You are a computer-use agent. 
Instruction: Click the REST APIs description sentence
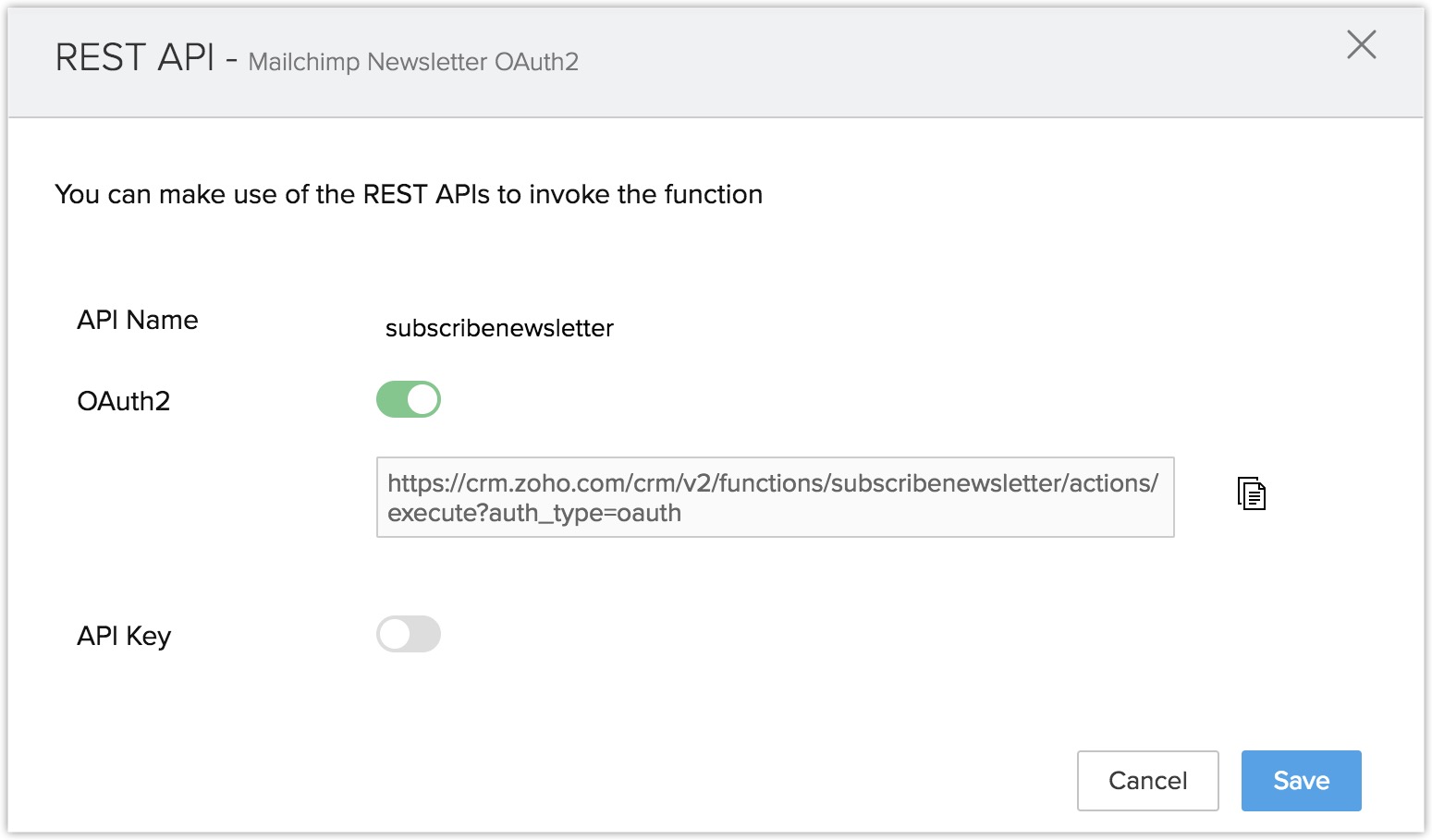click(x=409, y=194)
